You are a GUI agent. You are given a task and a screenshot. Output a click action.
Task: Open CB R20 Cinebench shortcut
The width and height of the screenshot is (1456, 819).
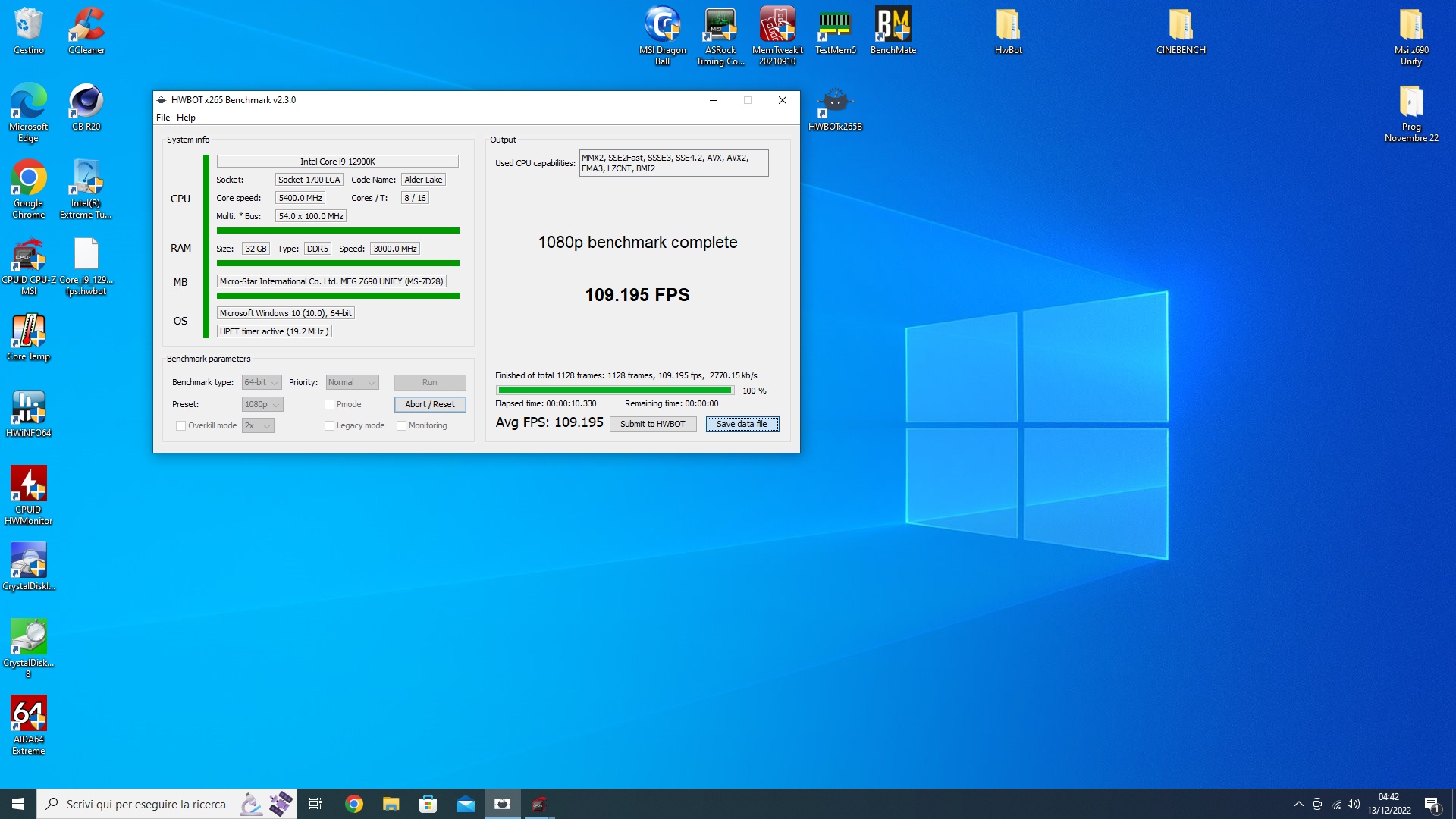point(86,107)
